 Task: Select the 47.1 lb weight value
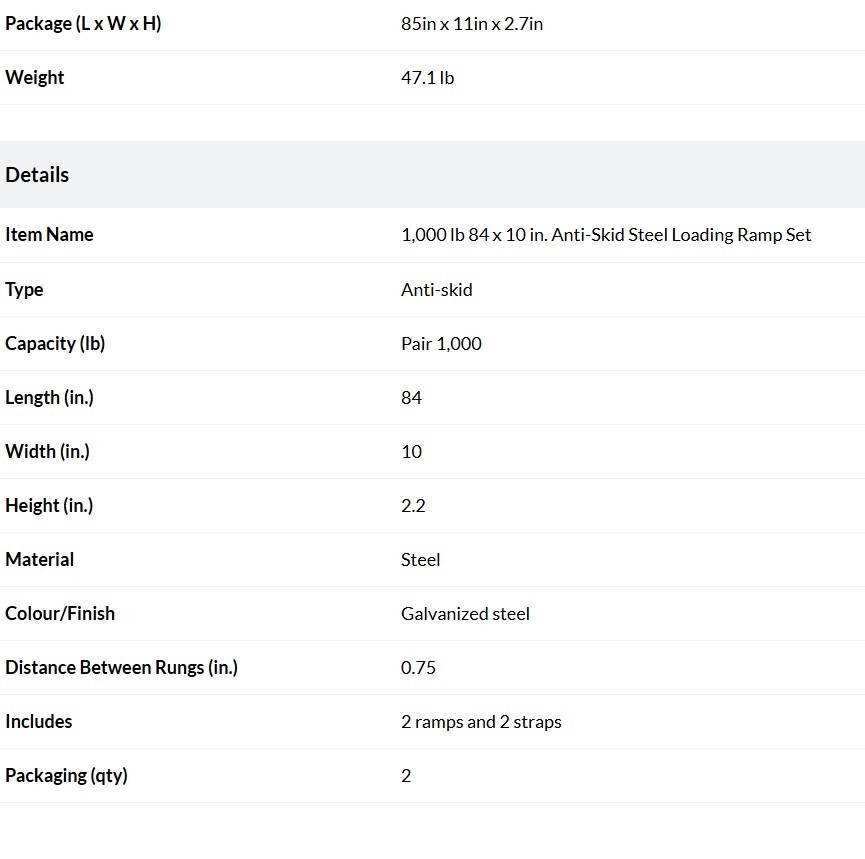pos(428,78)
